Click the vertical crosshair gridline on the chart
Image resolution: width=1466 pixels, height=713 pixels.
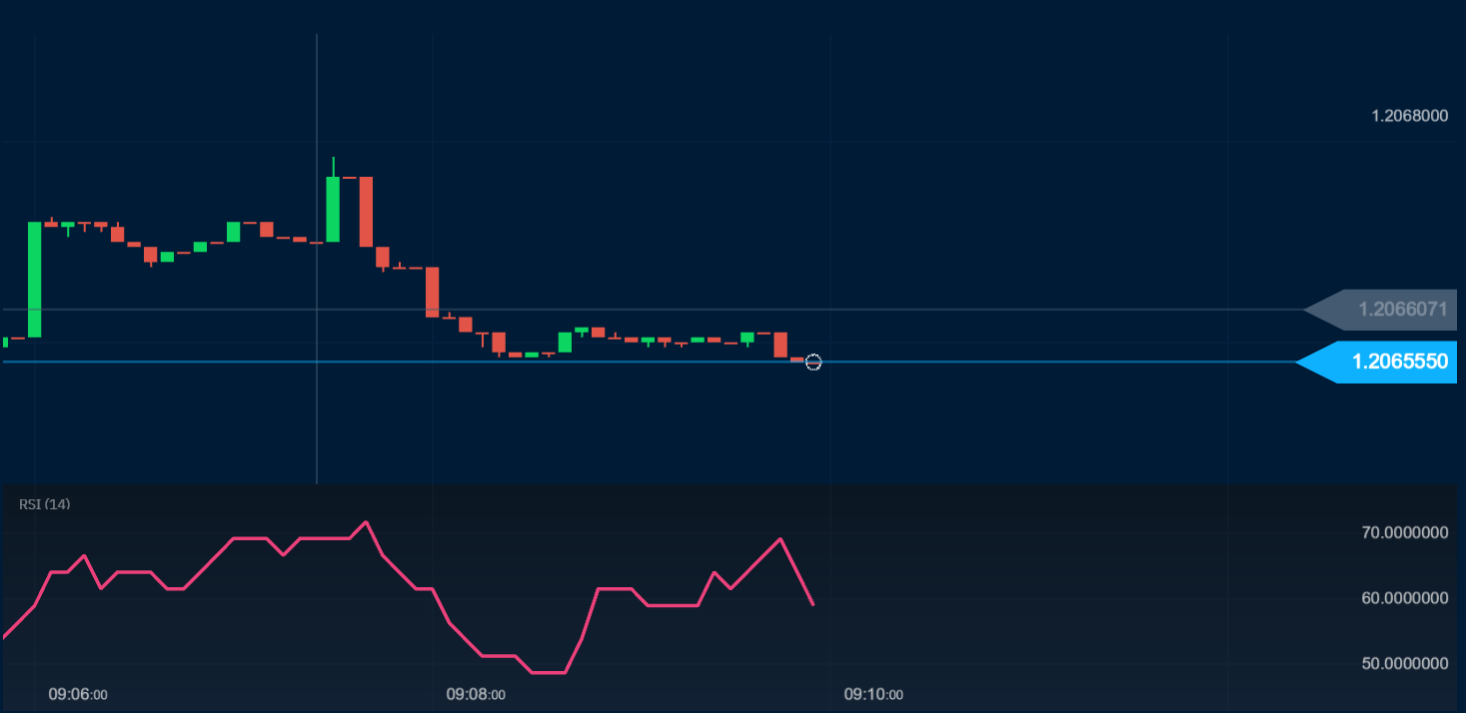(317, 250)
